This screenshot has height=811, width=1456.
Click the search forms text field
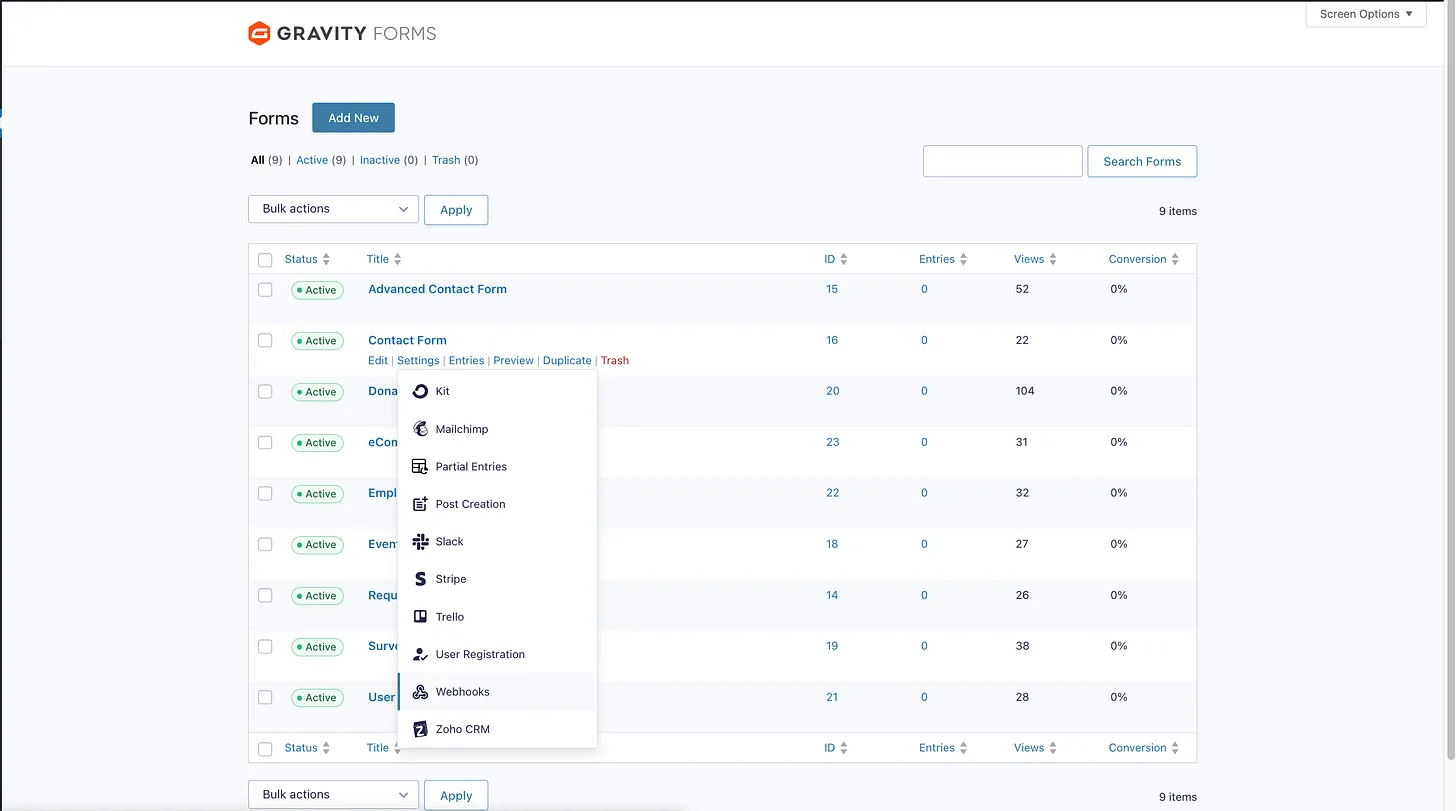click(x=1002, y=161)
